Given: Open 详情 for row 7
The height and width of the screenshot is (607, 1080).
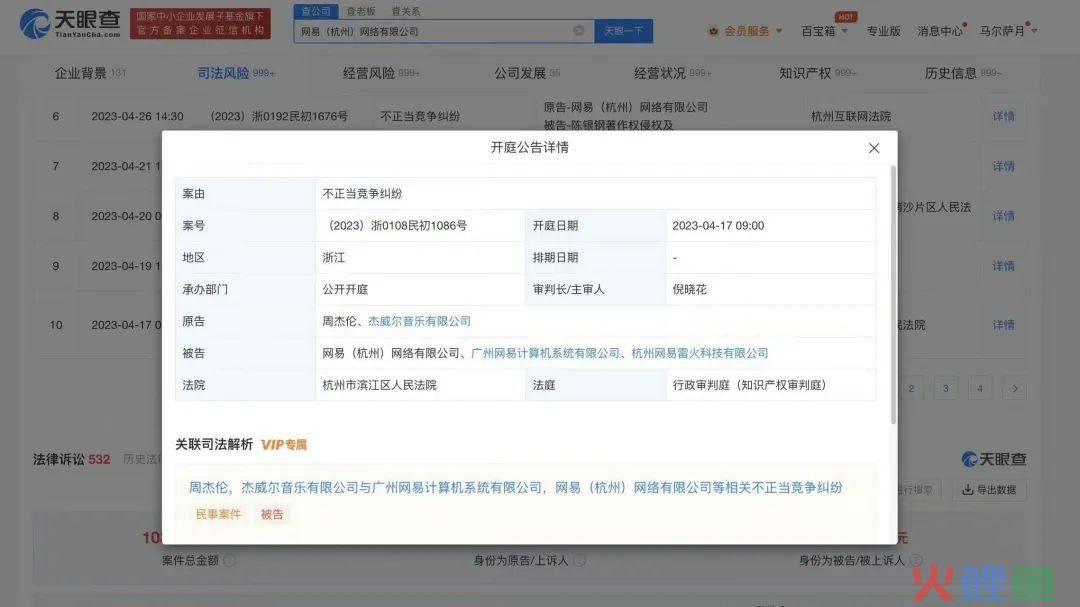Looking at the screenshot, I should click(1004, 166).
